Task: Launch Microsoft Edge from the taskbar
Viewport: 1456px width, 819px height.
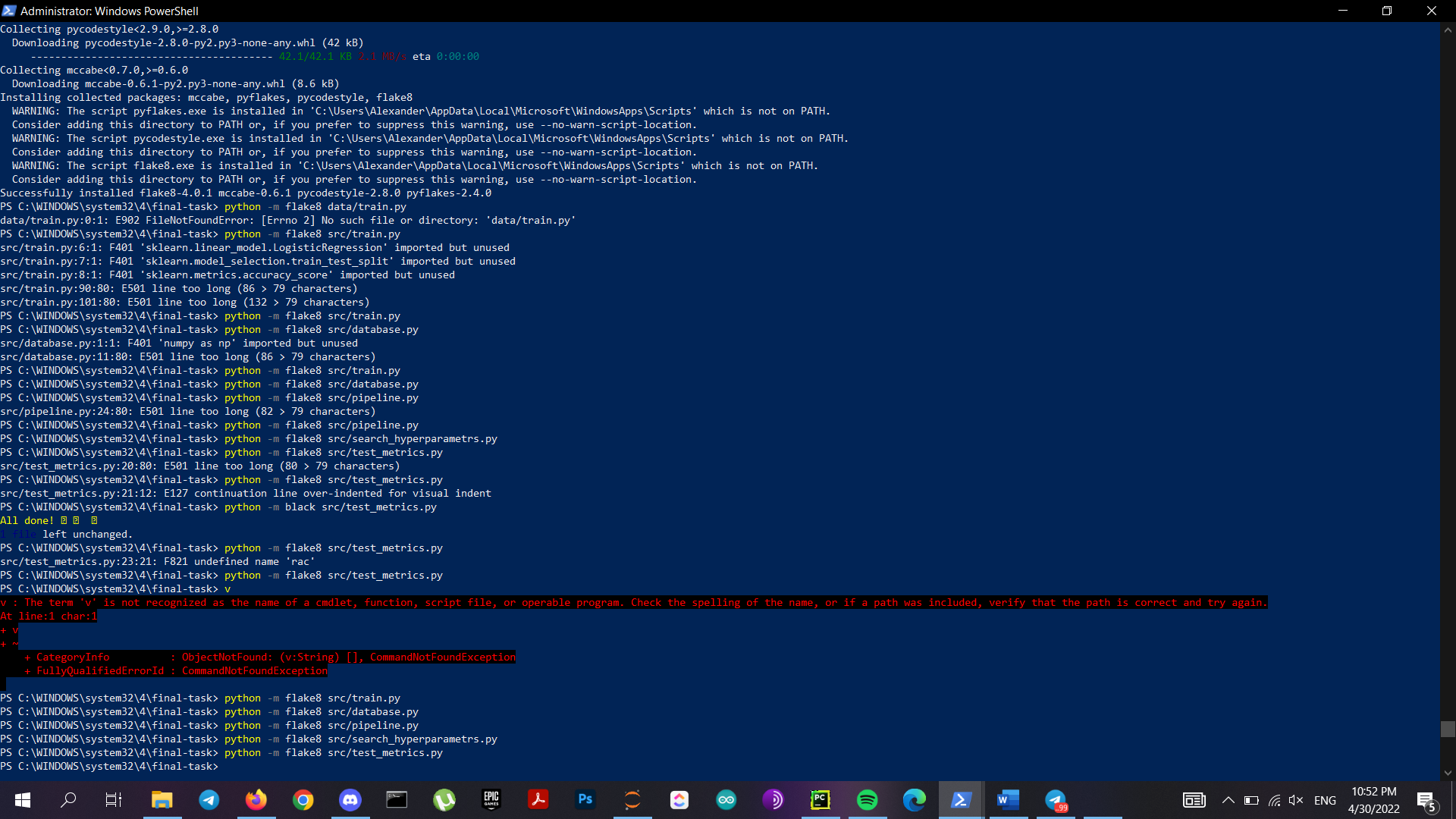Action: point(915,799)
